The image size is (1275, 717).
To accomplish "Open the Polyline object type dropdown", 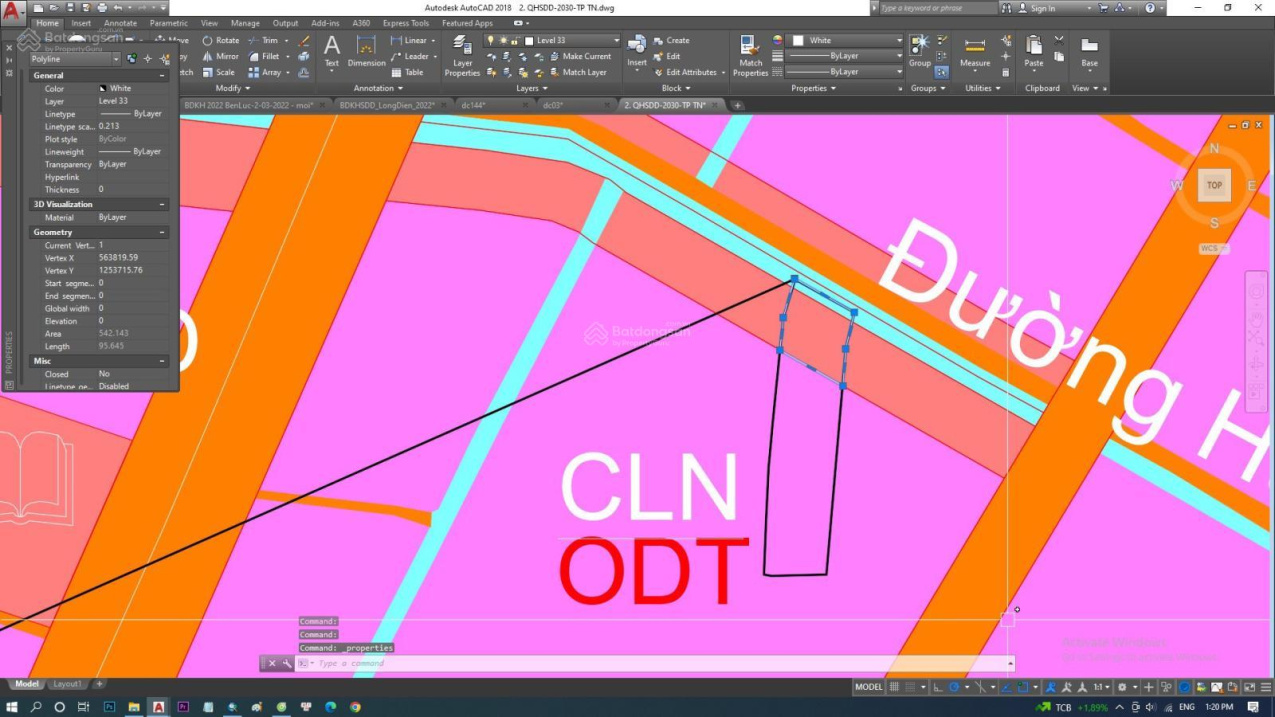I will pyautogui.click(x=75, y=59).
